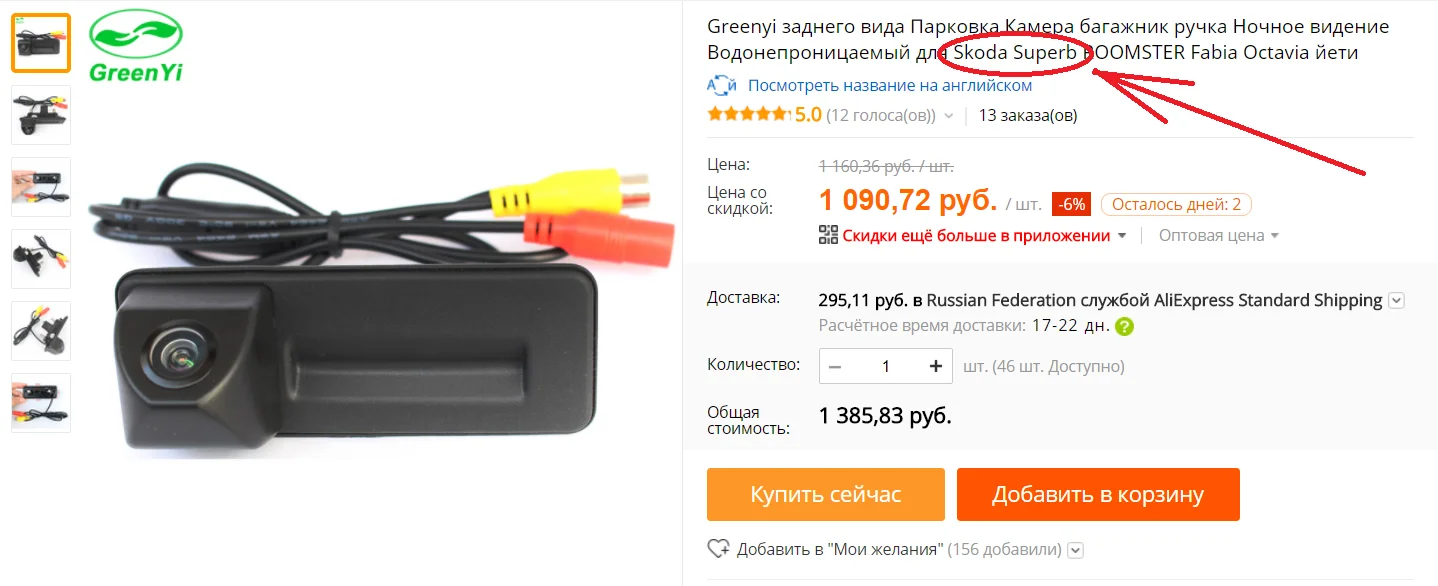The image size is (1438, 586).
Task: Select the first product thumbnail
Action: pos(41,43)
